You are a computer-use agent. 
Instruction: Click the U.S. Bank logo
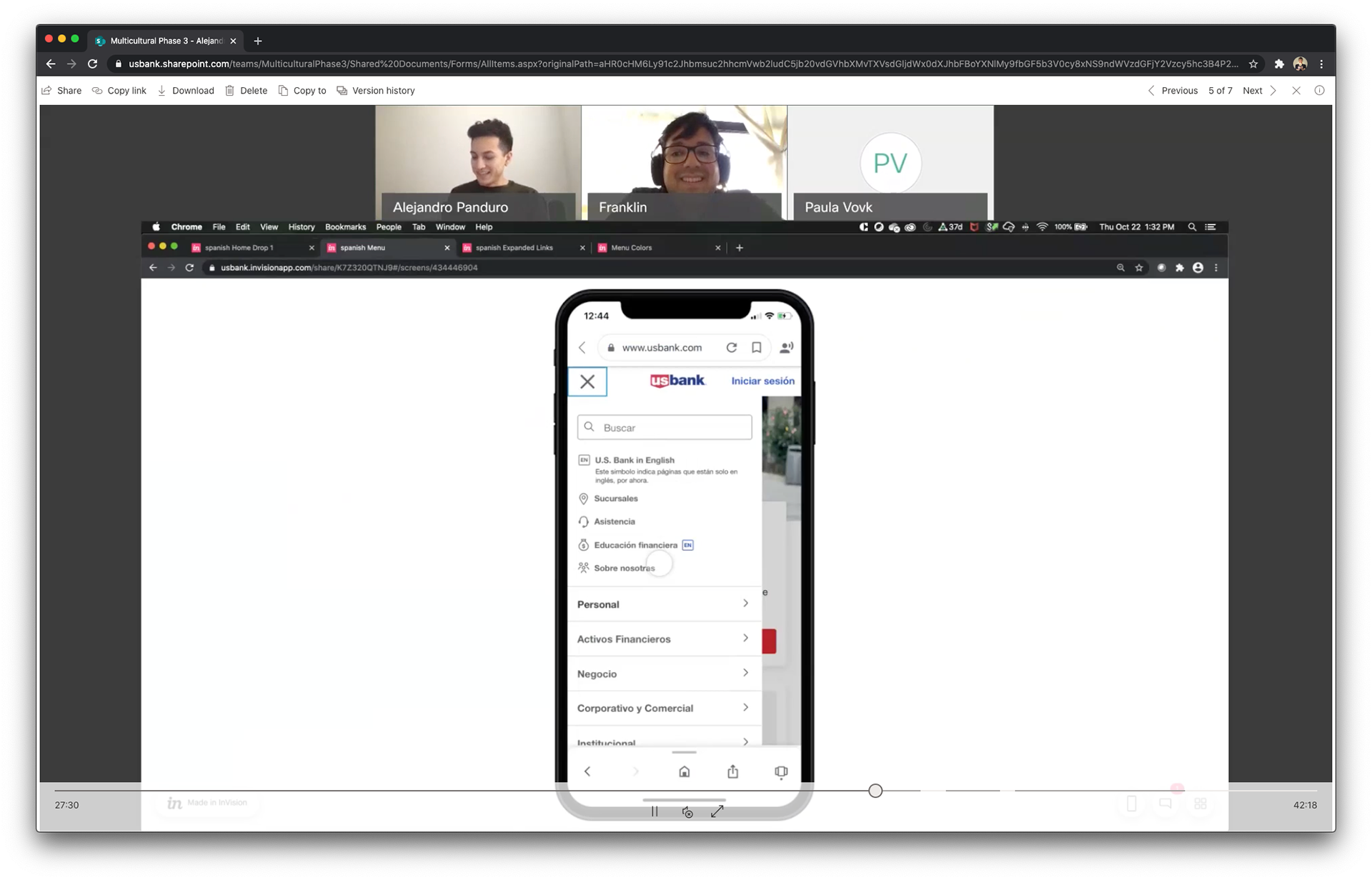point(677,381)
